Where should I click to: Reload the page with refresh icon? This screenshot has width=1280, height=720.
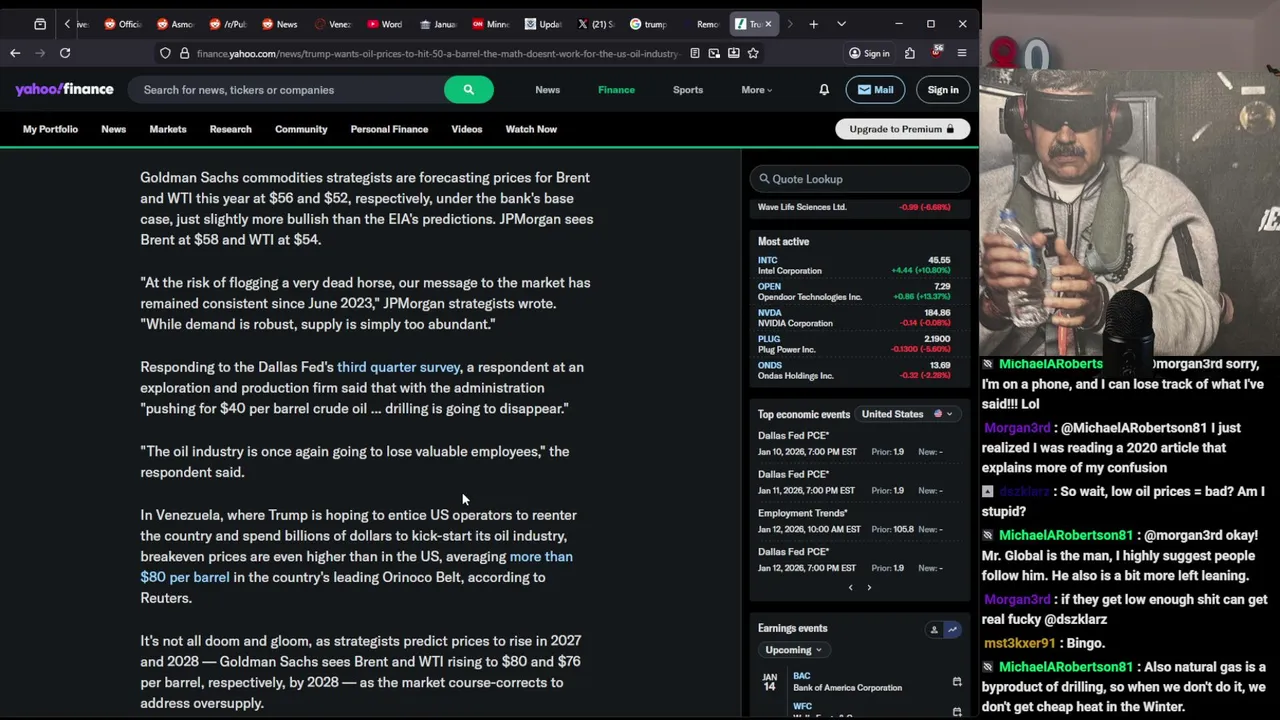[65, 53]
